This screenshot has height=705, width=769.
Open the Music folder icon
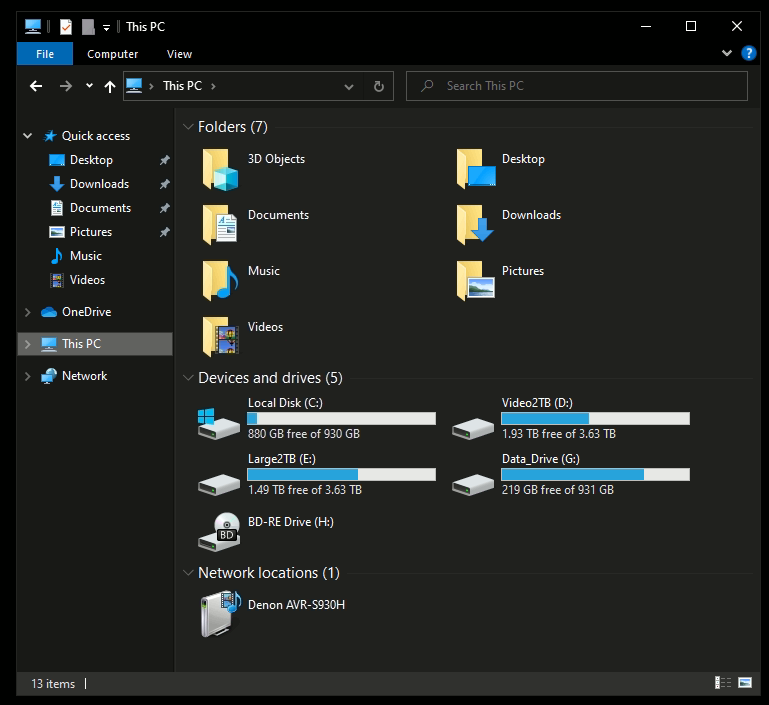220,281
